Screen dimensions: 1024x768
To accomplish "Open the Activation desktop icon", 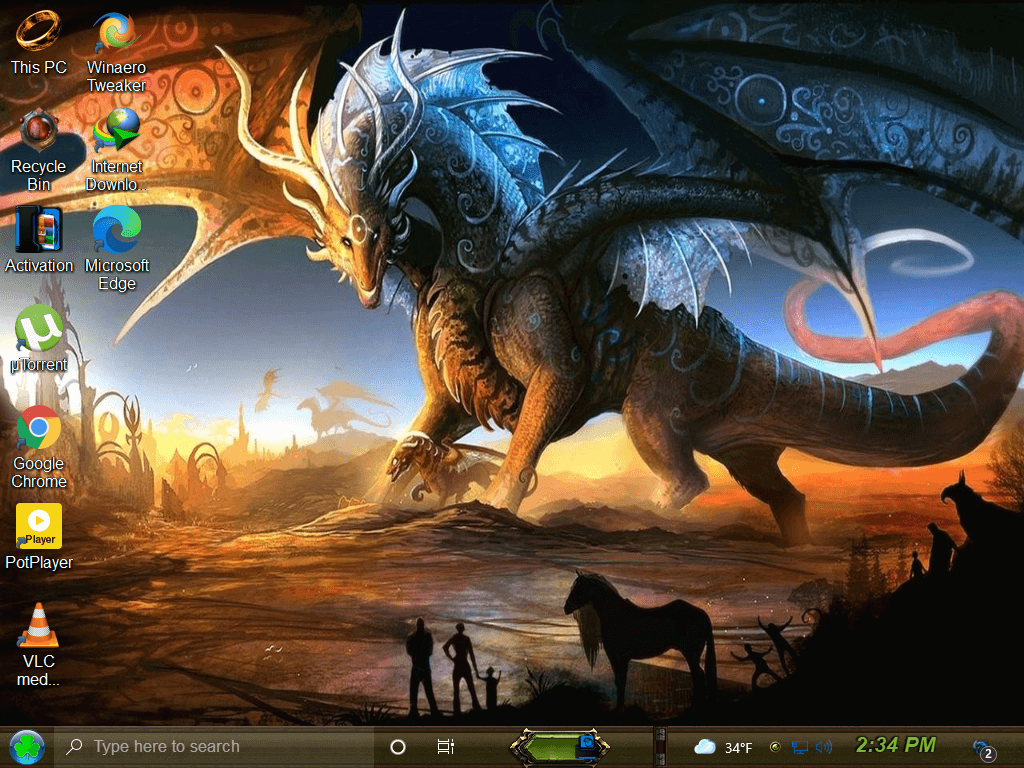I will [39, 240].
